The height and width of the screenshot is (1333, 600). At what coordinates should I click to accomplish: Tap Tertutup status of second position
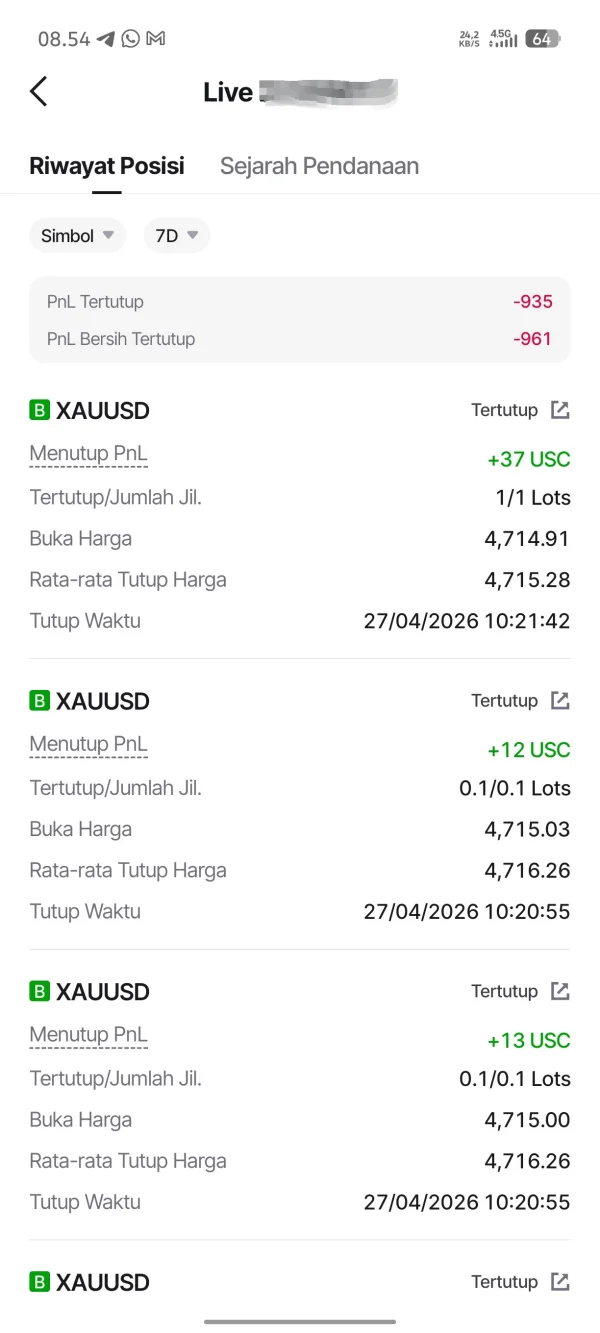coord(504,701)
